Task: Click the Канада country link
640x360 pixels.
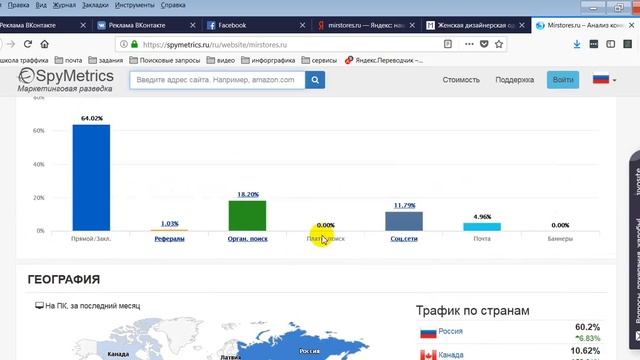Action: click(x=451, y=355)
